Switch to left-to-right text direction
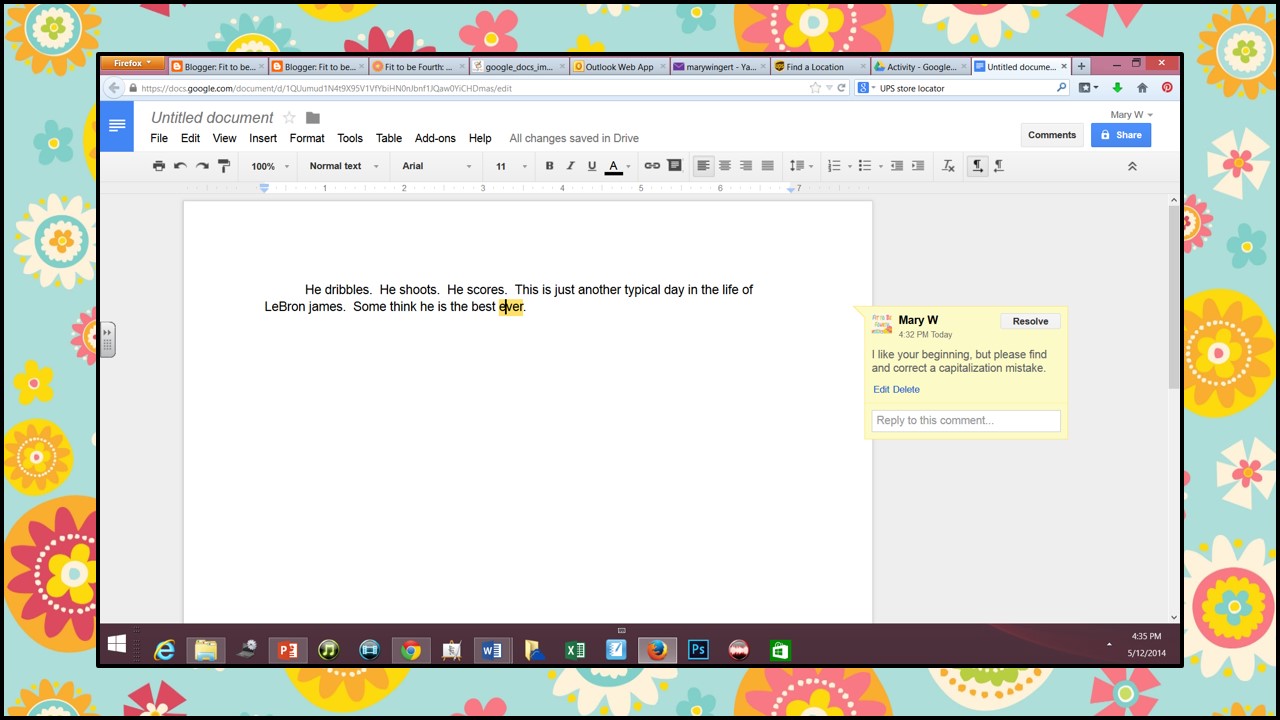Image resolution: width=1280 pixels, height=720 pixels. (x=978, y=166)
